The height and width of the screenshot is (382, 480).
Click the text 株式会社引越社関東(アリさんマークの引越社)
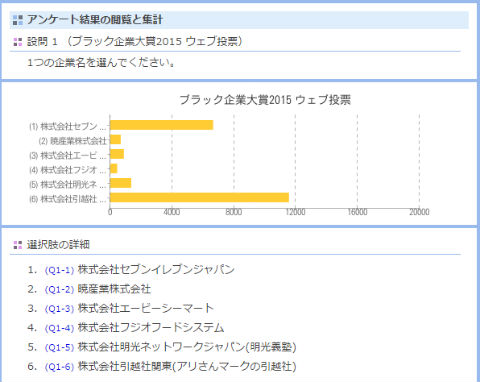(x=187, y=366)
